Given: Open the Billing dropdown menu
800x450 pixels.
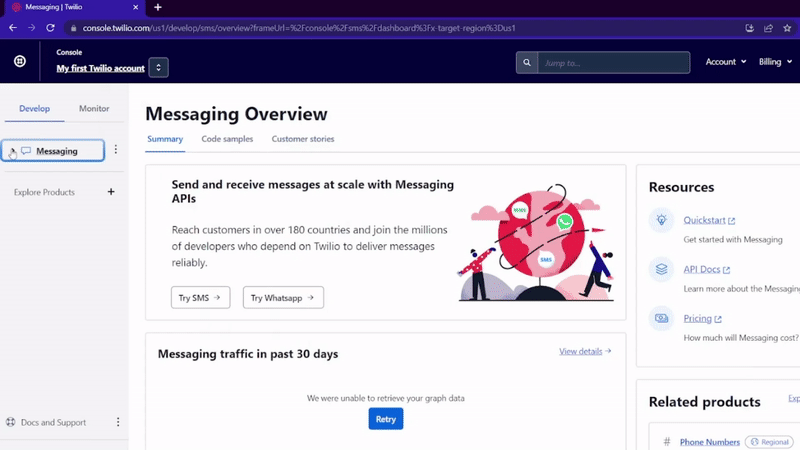Looking at the screenshot, I should tap(775, 62).
